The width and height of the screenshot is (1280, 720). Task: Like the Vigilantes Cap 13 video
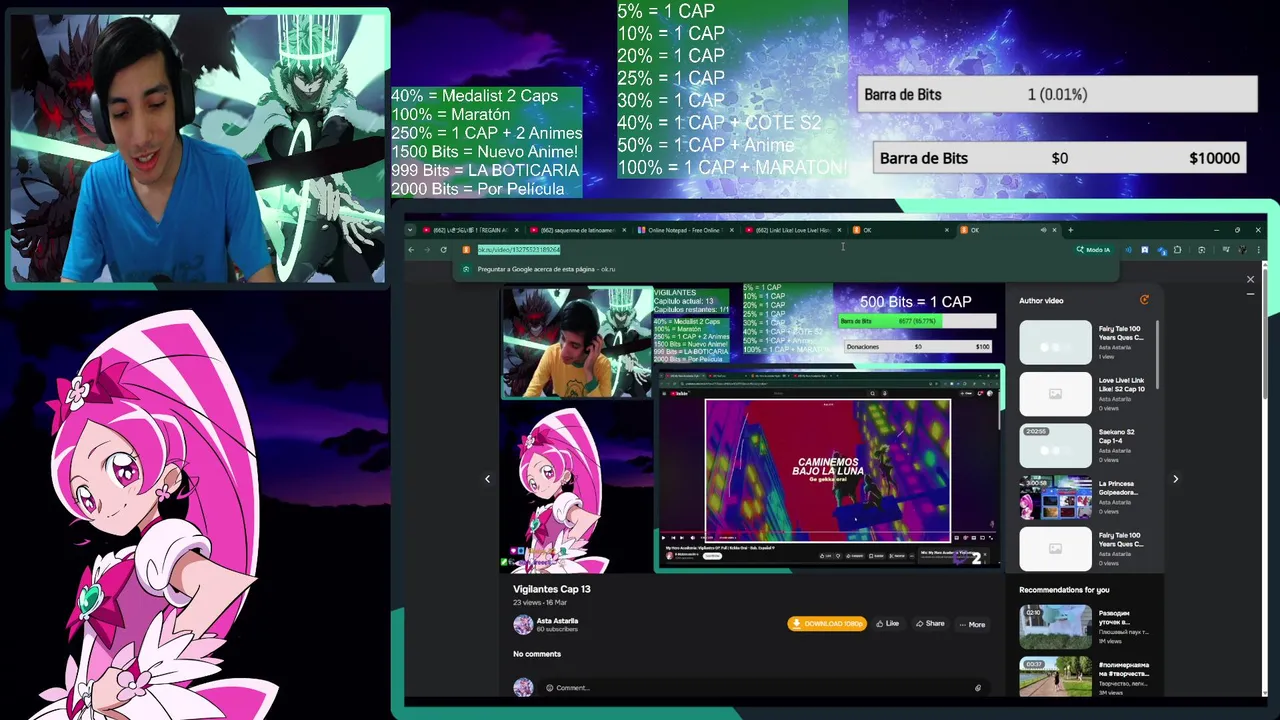pyautogui.click(x=887, y=624)
